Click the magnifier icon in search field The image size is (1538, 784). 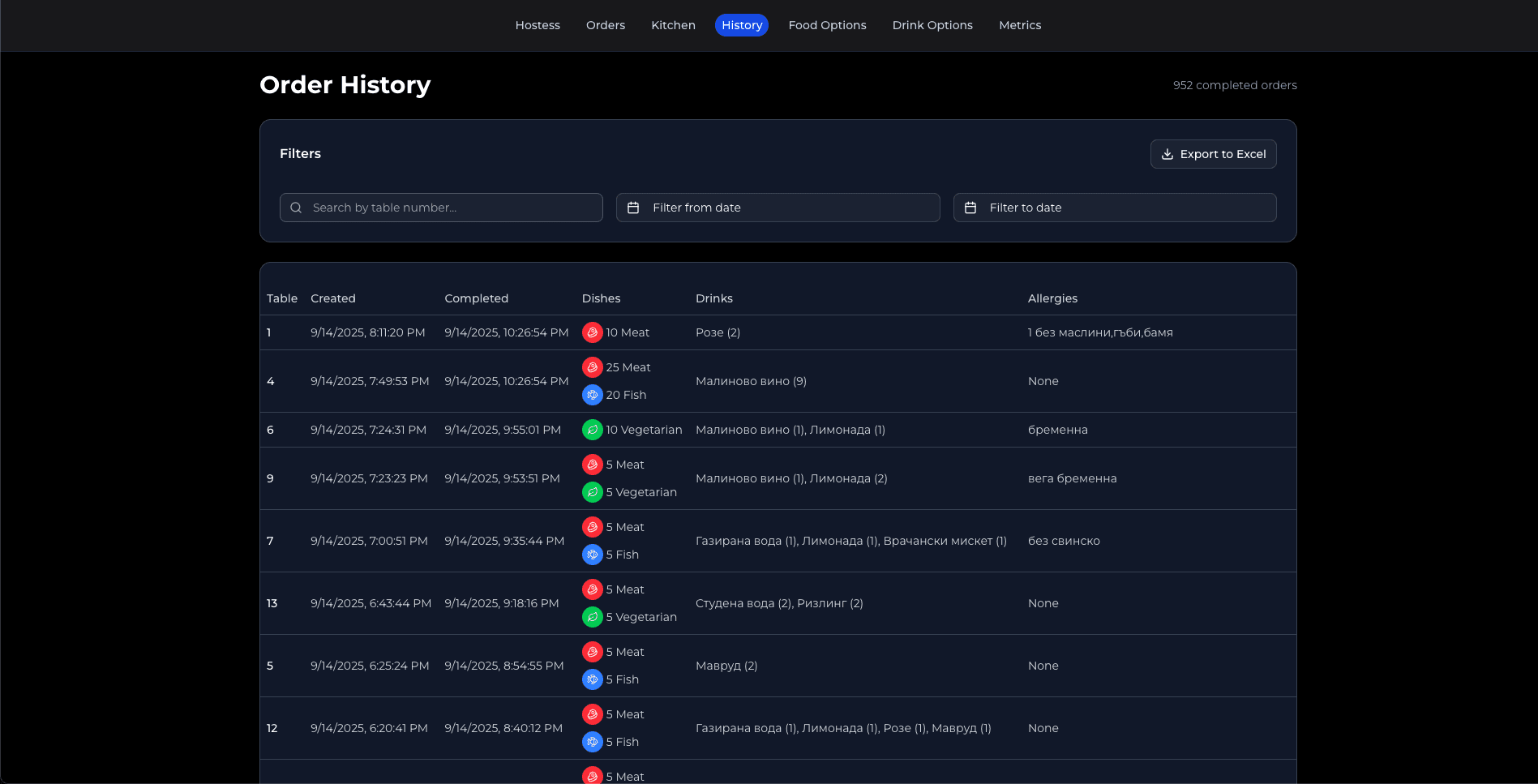pyautogui.click(x=296, y=208)
